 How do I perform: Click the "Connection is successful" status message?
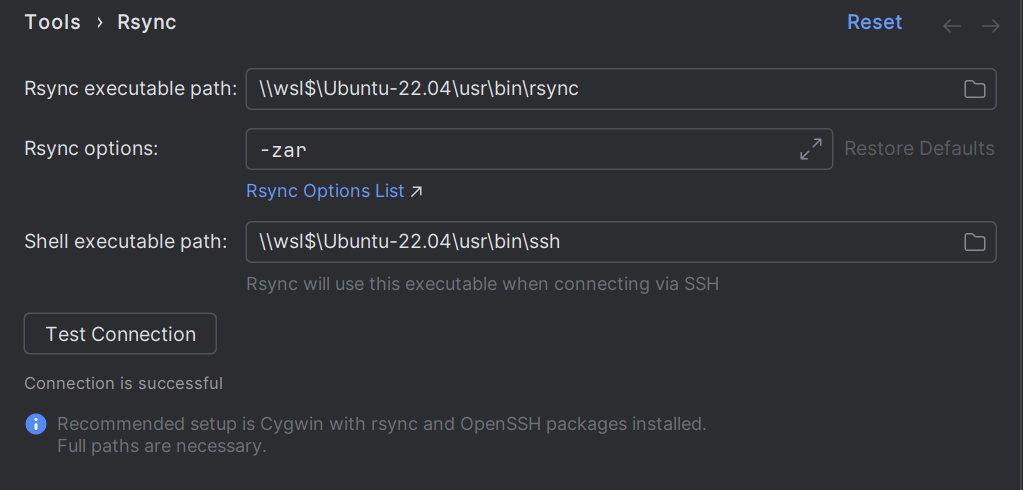[124, 383]
